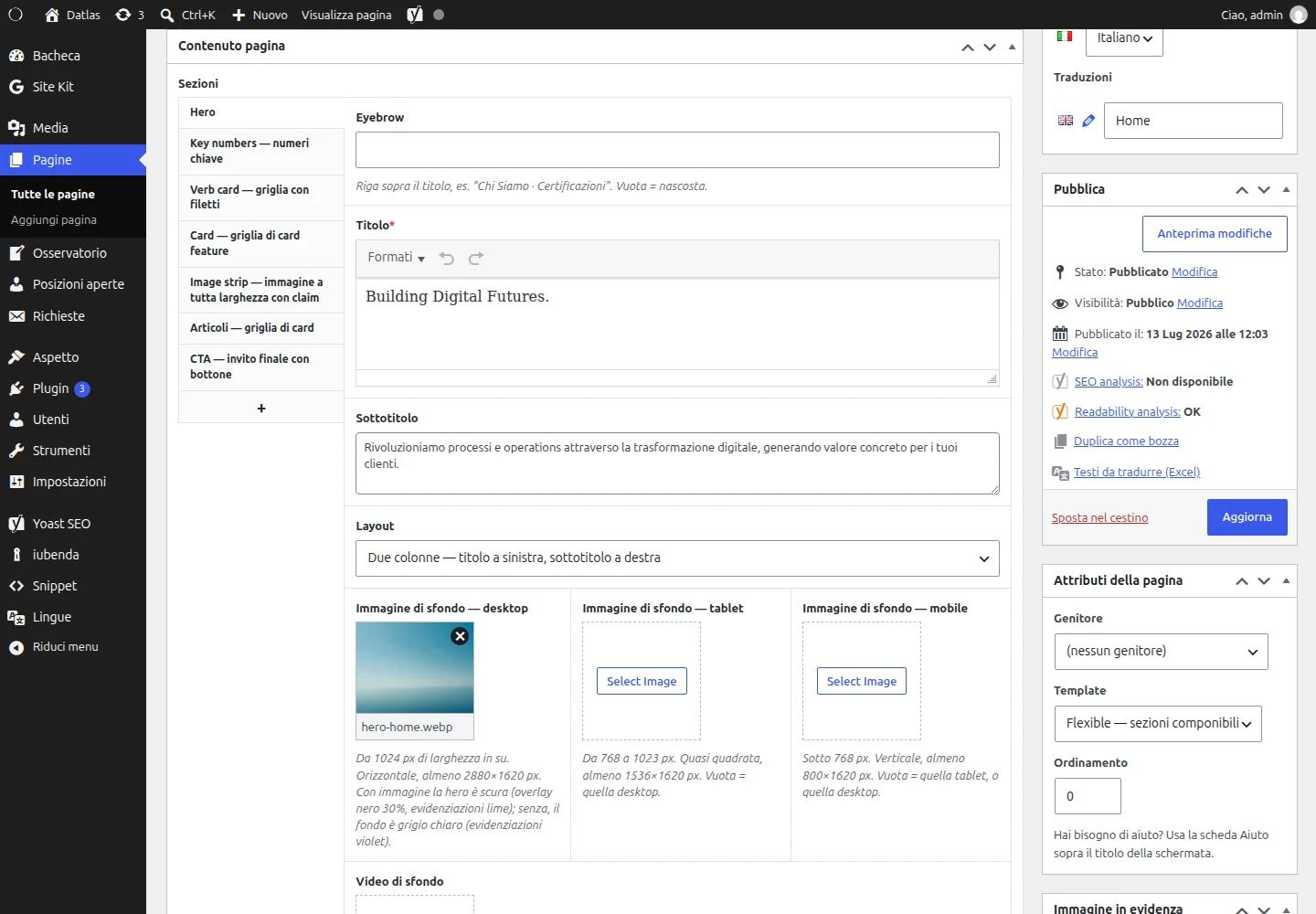Open the Layout dropdown Due colonne

click(x=677, y=558)
